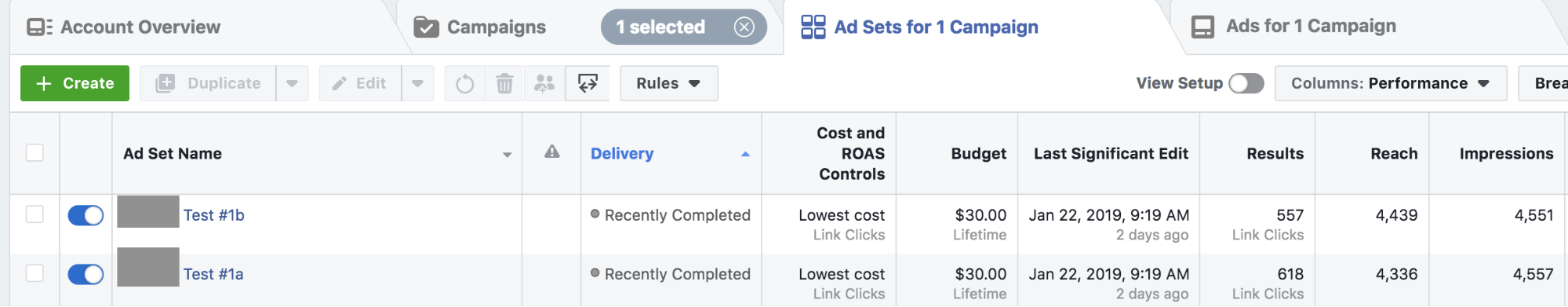This screenshot has width=1568, height=307.
Task: Clear the 1 selected campaign filter
Action: pos(744,27)
